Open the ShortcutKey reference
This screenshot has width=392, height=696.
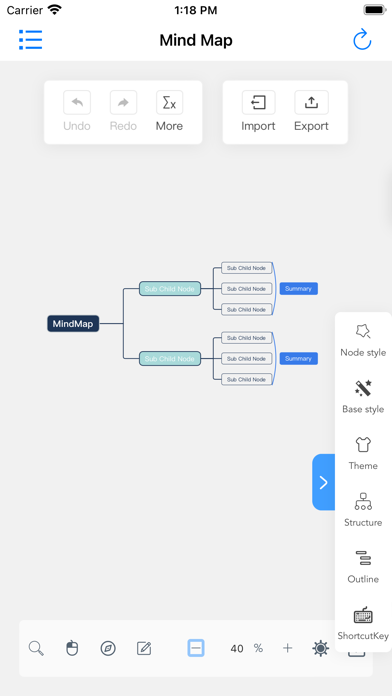(363, 624)
